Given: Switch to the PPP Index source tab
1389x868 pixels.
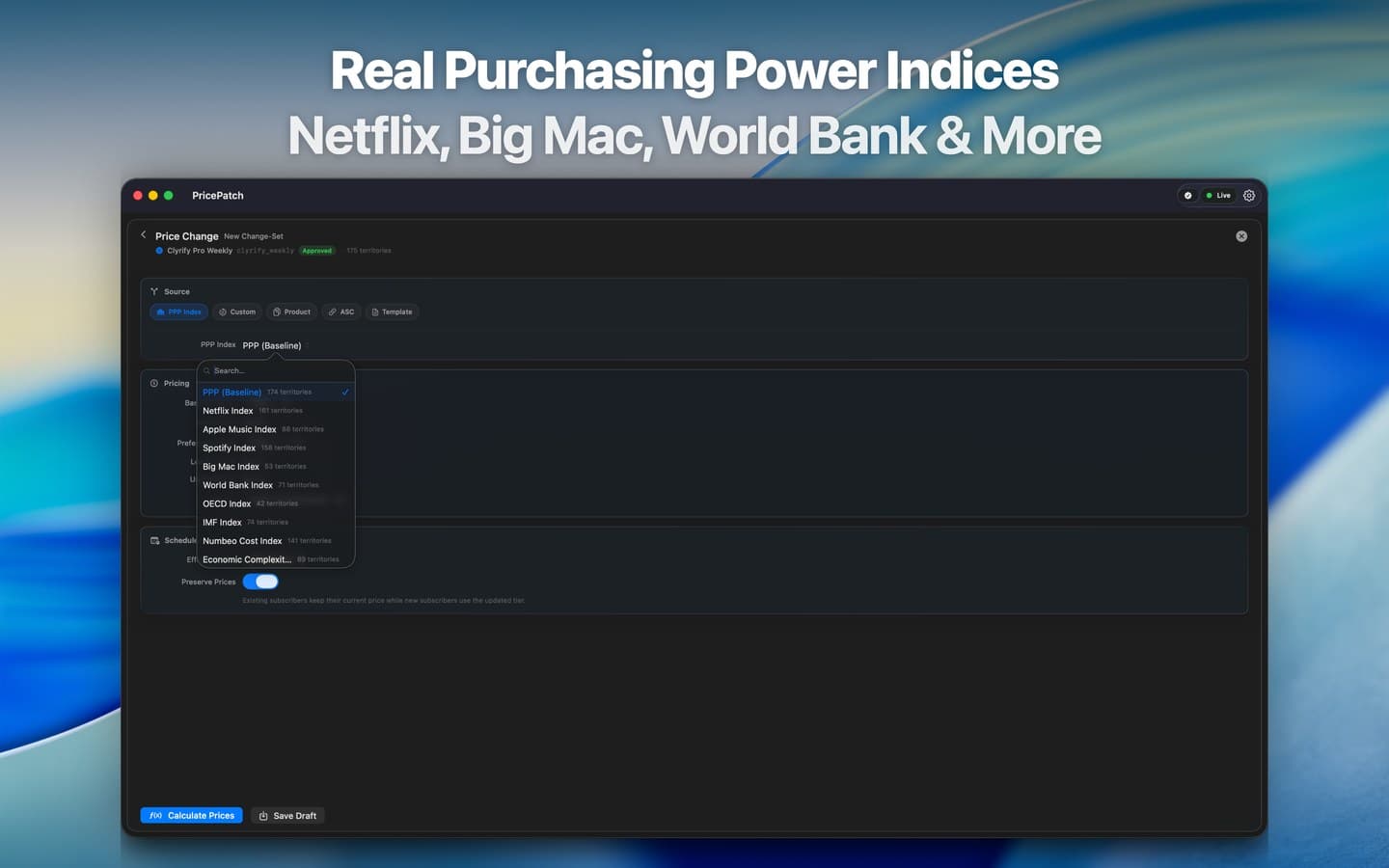Looking at the screenshot, I should pyautogui.click(x=177, y=312).
